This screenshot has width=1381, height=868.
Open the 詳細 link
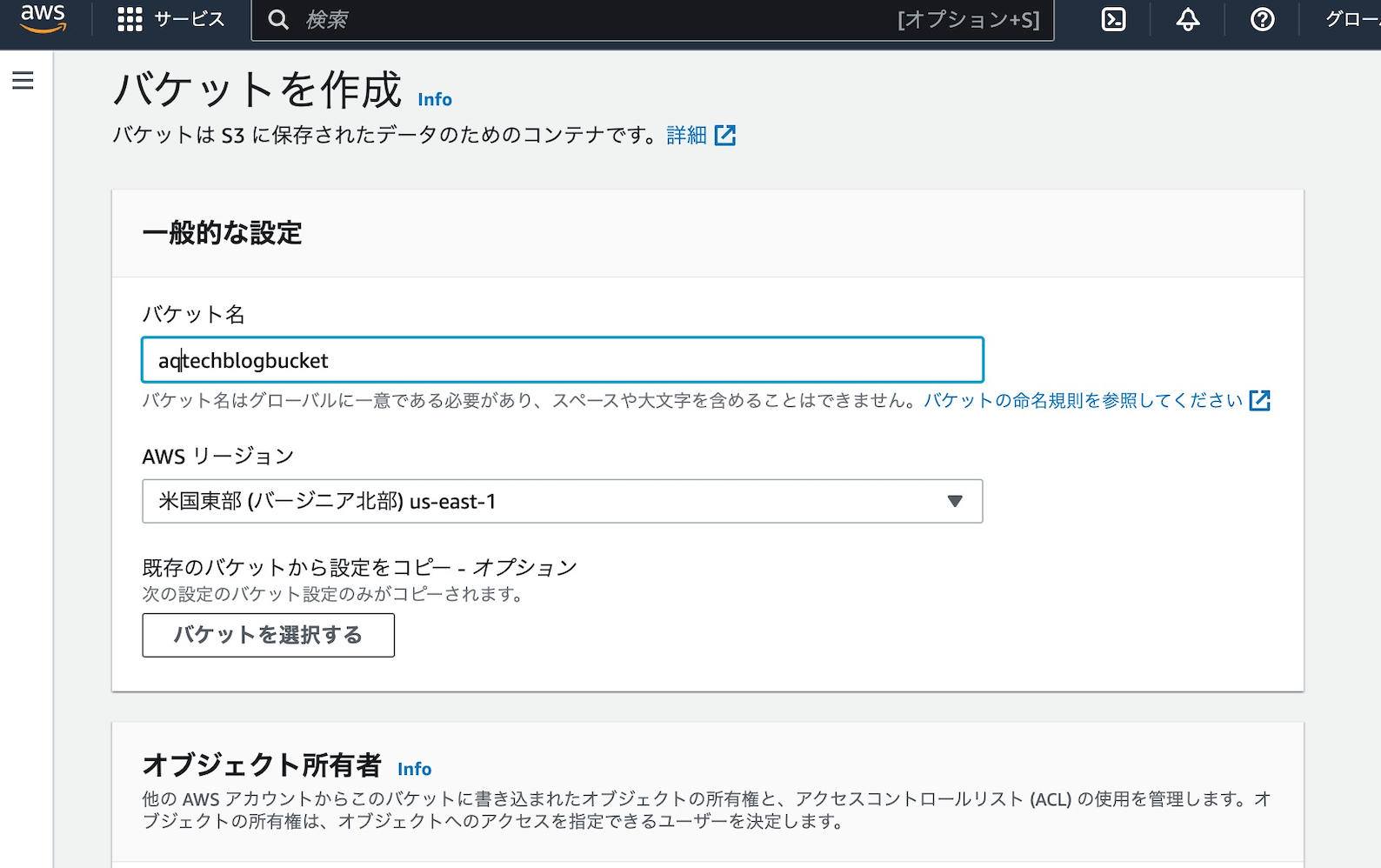click(686, 135)
